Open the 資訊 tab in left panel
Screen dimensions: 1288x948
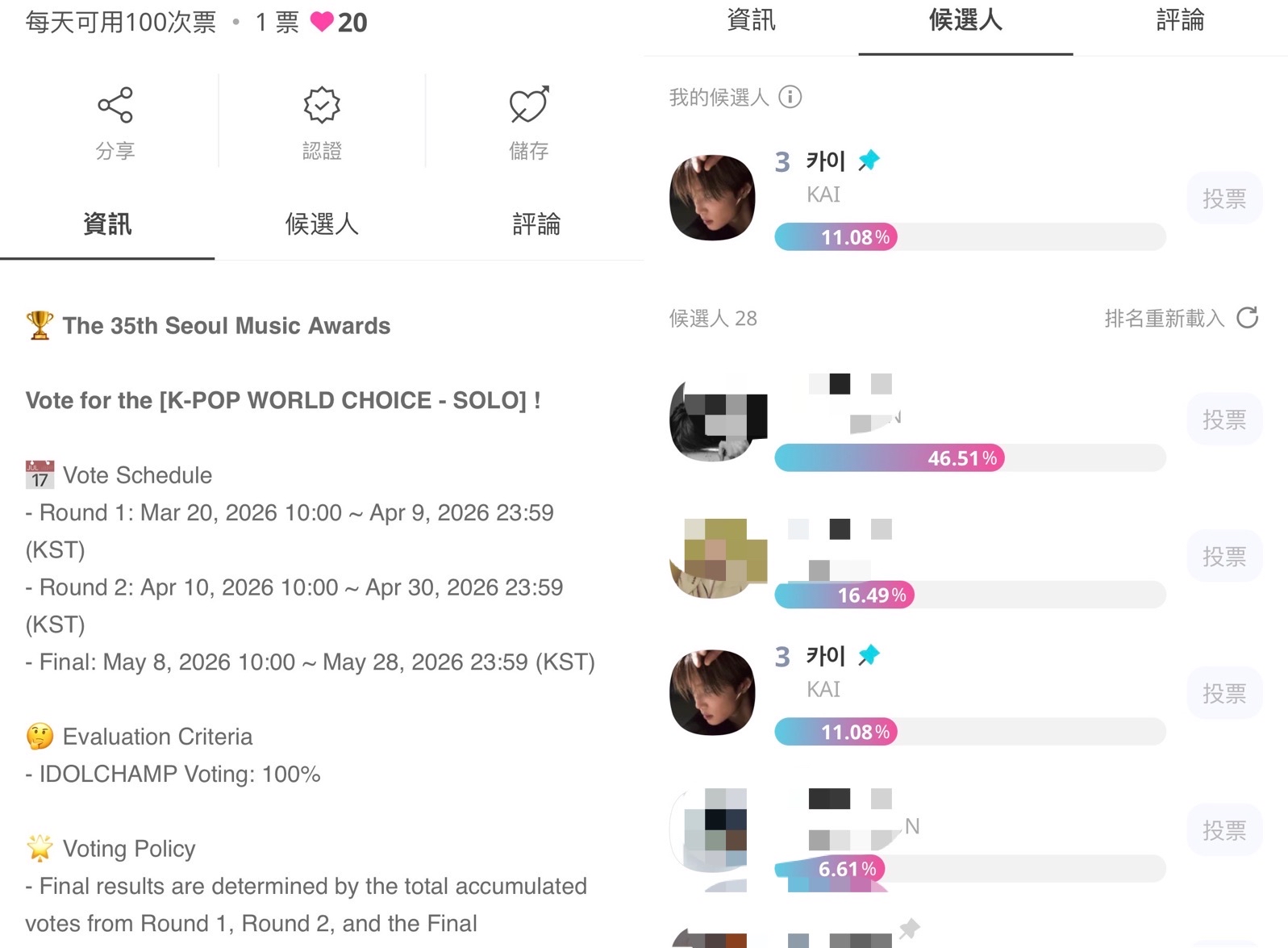tap(107, 224)
